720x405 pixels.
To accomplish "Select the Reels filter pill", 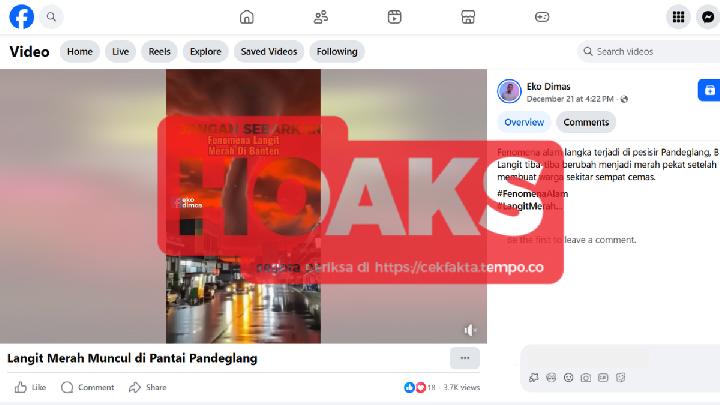I will pyautogui.click(x=159, y=51).
